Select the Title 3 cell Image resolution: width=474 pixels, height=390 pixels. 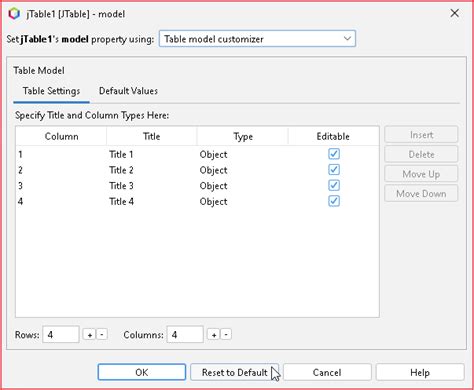click(152, 186)
